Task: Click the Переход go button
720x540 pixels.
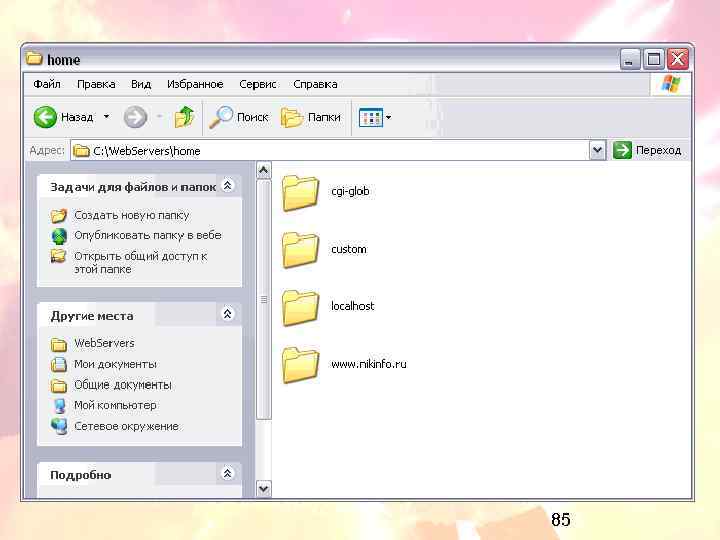Action: pyautogui.click(x=647, y=150)
